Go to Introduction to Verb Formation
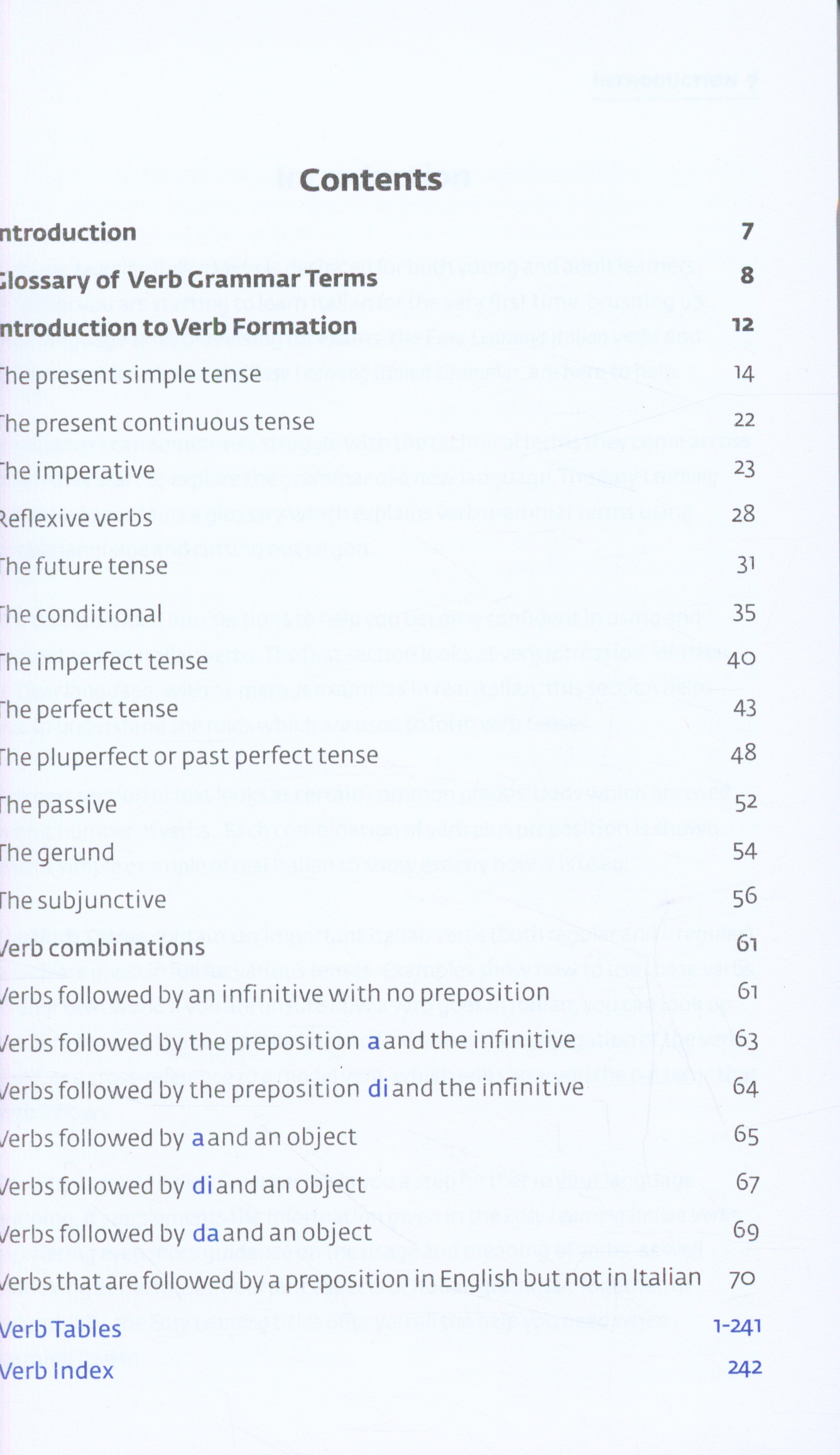This screenshot has height=1455, width=840. (x=178, y=327)
